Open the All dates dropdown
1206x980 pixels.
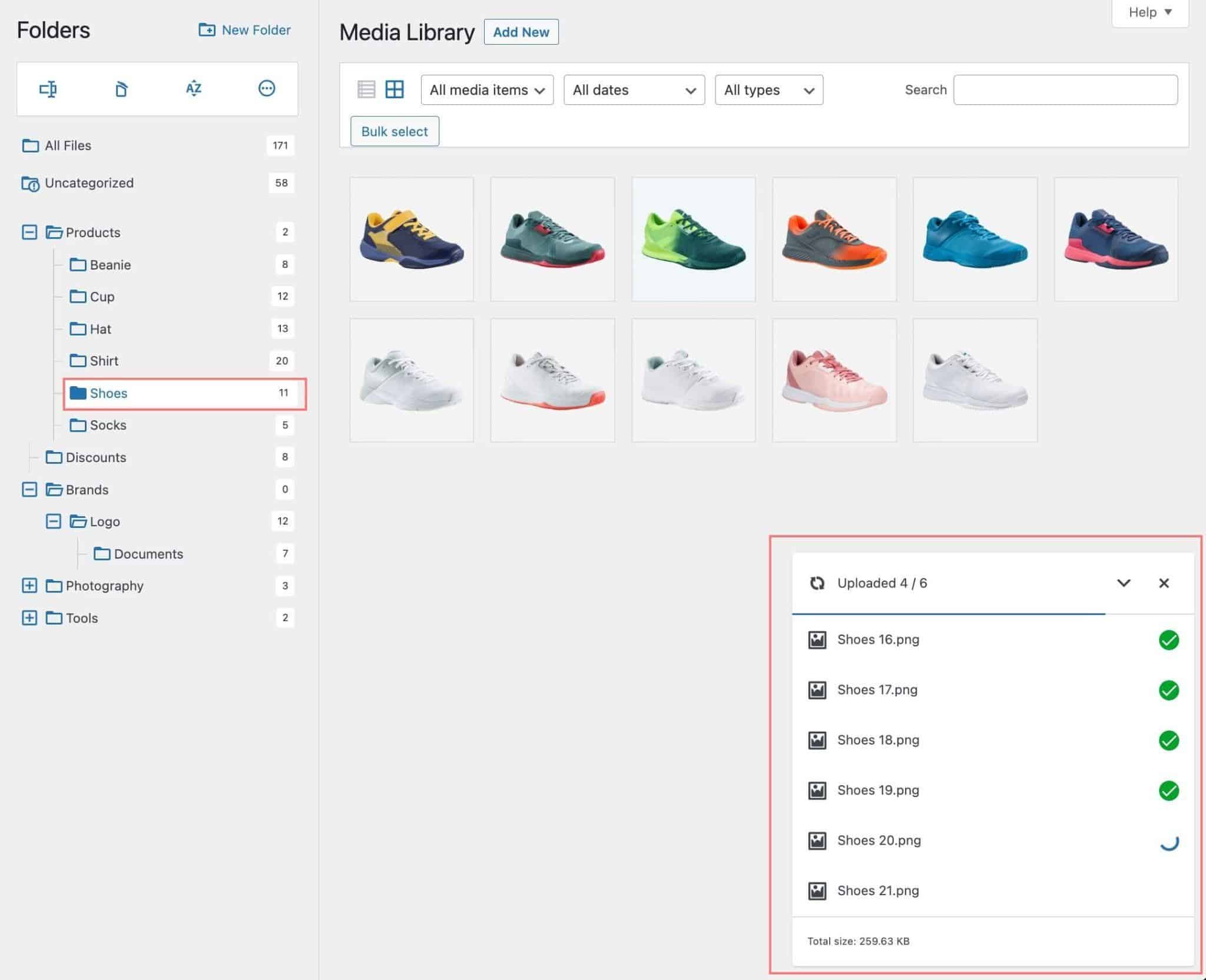point(634,90)
